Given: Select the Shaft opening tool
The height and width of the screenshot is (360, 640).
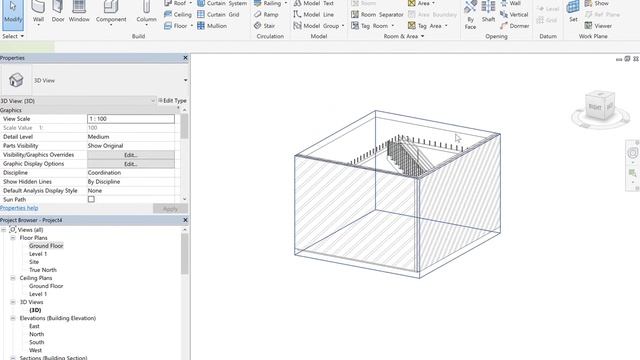Looking at the screenshot, I should point(488,12).
